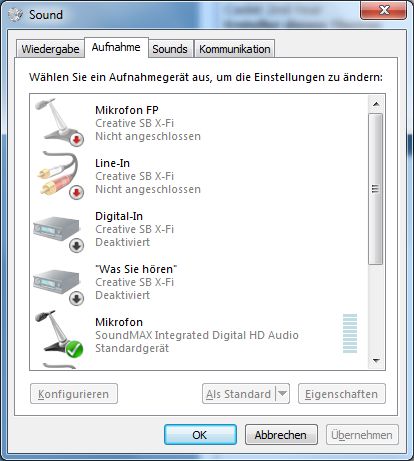The width and height of the screenshot is (414, 461).
Task: Open the Sounds tab
Action: pos(170,49)
